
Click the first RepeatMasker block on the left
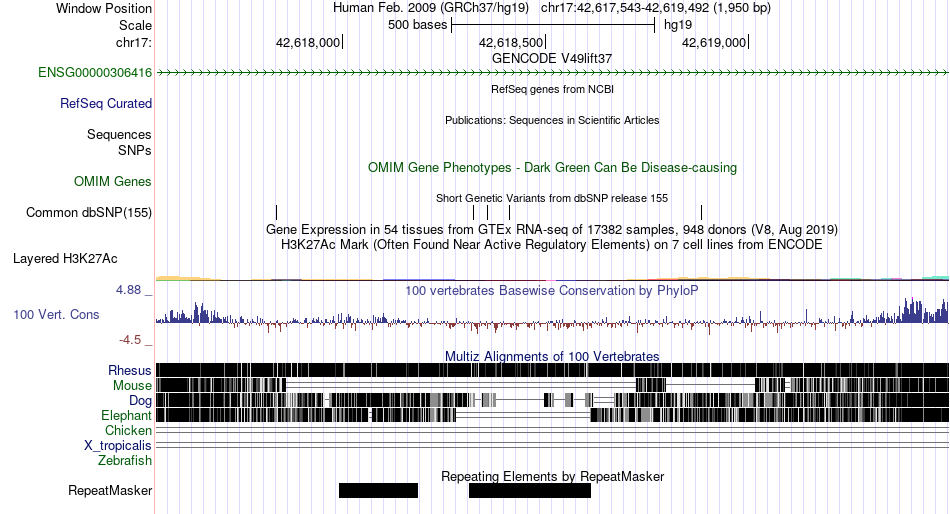pos(378,490)
